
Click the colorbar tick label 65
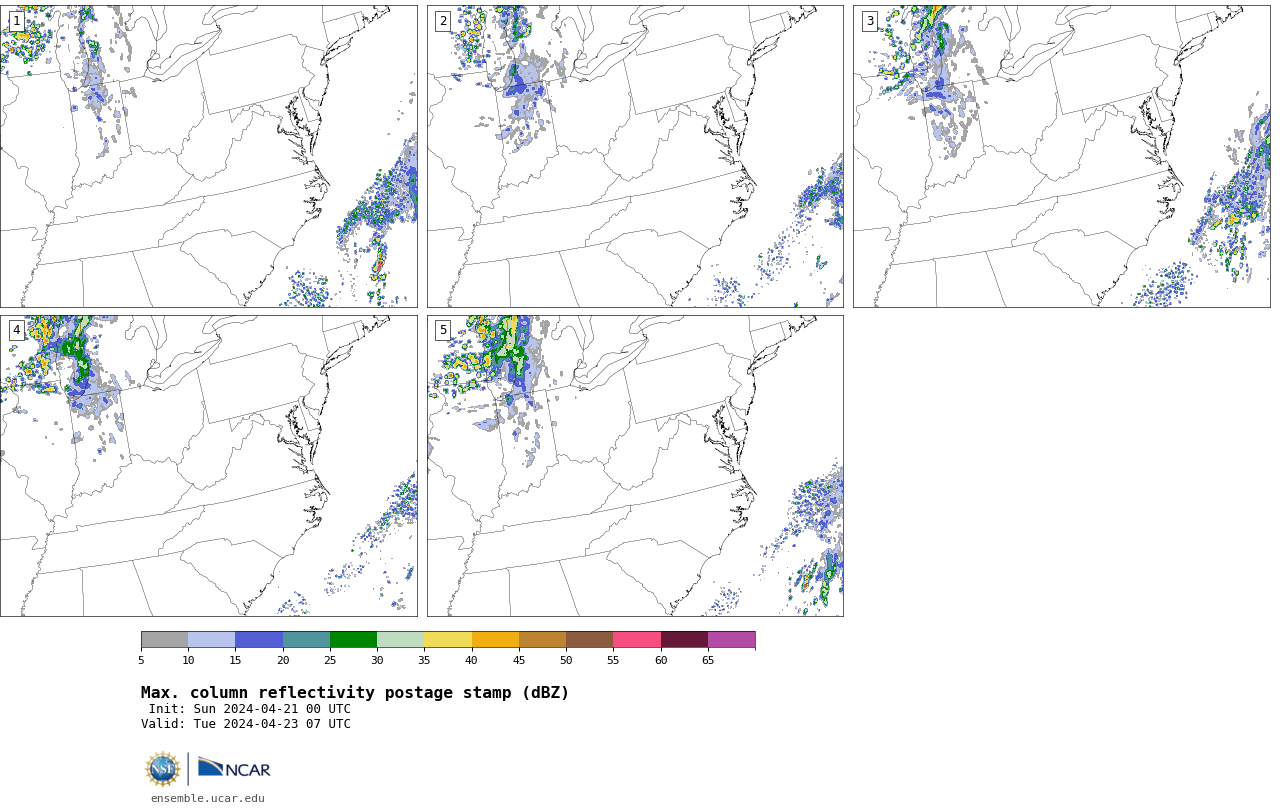point(708,660)
